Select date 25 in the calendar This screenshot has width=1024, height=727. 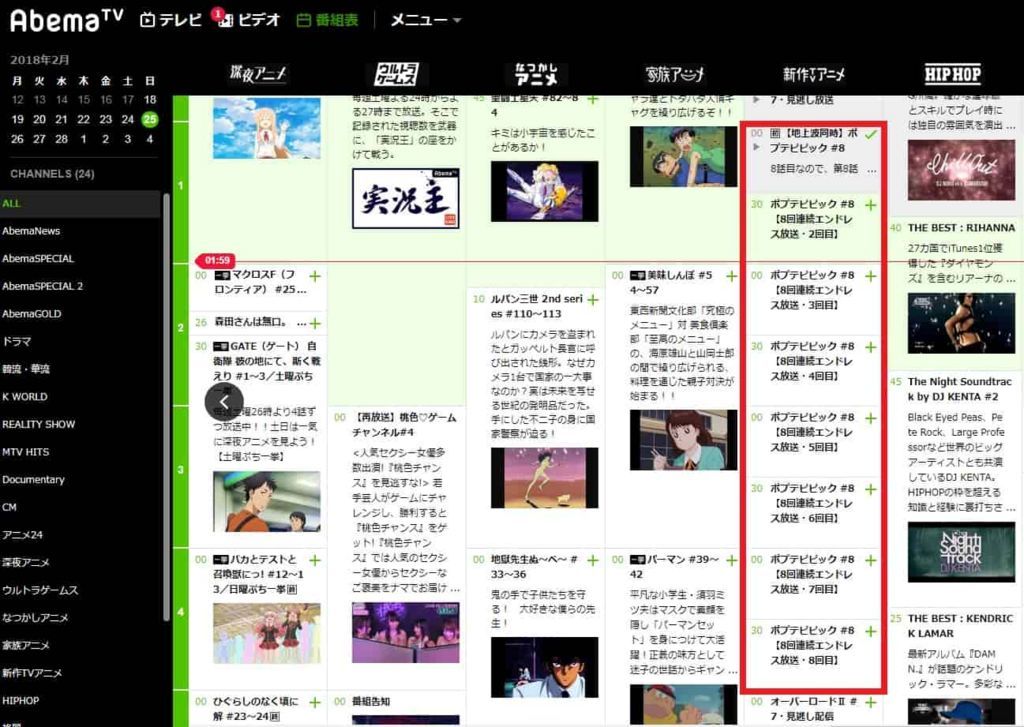tap(150, 119)
